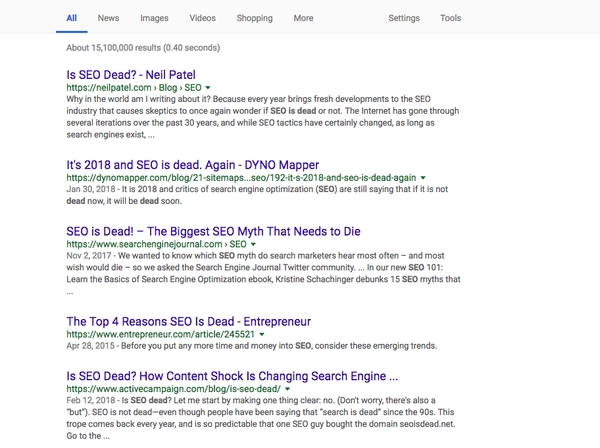Click the 'Apr 28, 2015' date in Entrepreneur snippet
The image size is (600, 448).
(90, 346)
